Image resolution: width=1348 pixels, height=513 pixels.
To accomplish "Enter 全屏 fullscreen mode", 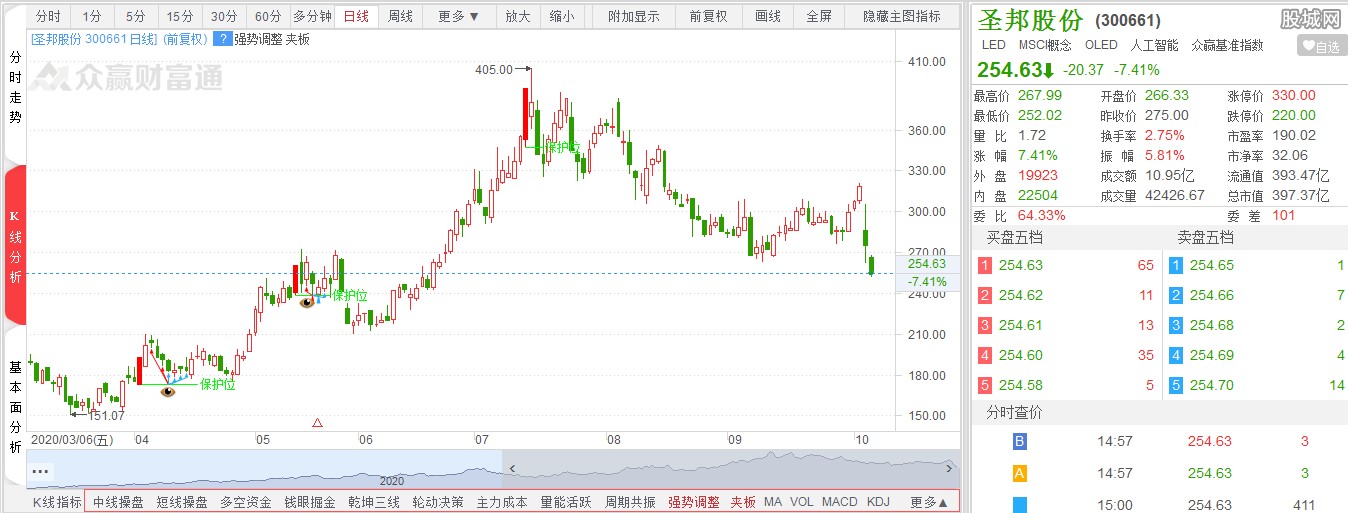I will (818, 16).
